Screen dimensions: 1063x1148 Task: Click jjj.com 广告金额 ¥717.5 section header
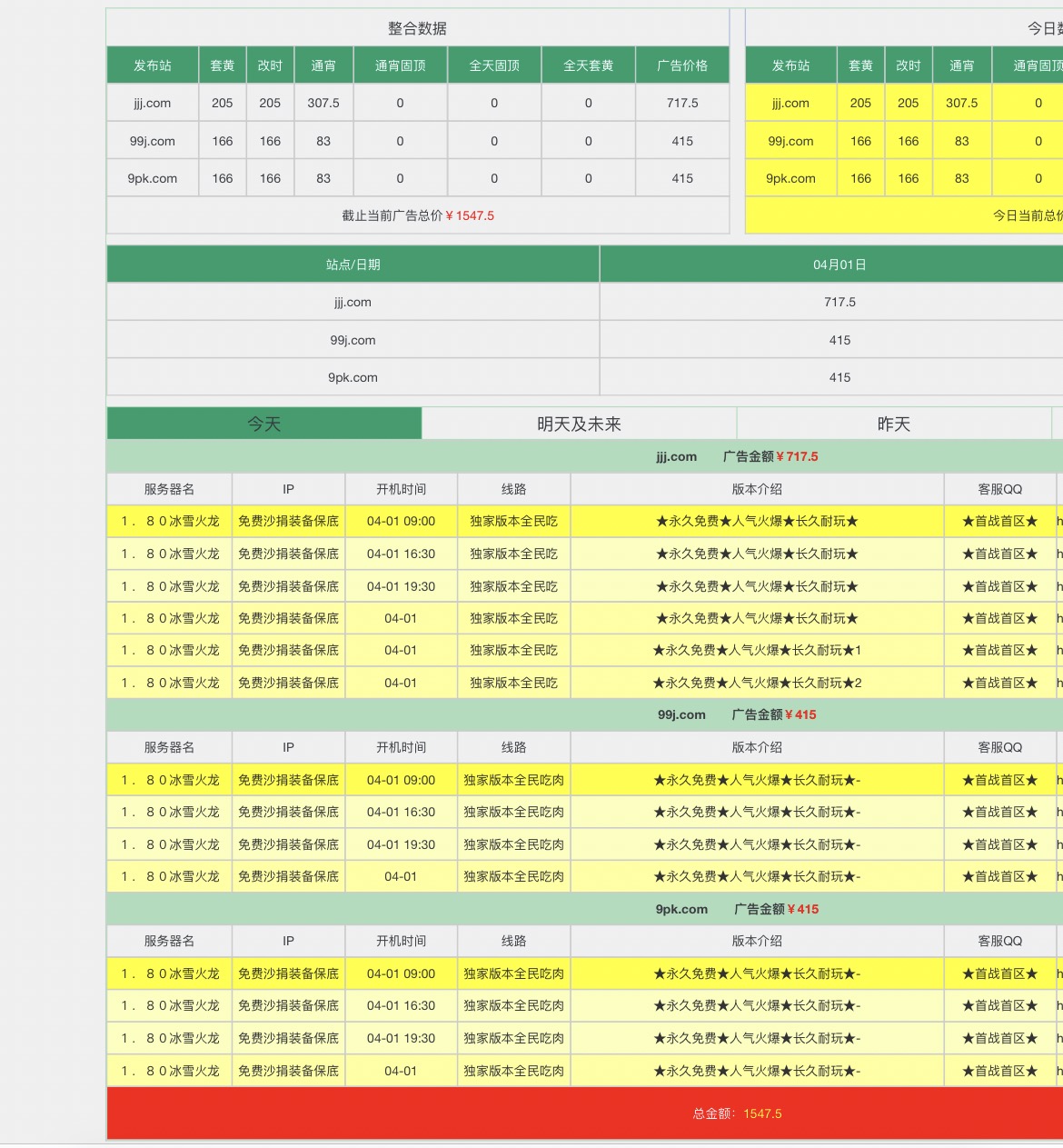coord(737,456)
